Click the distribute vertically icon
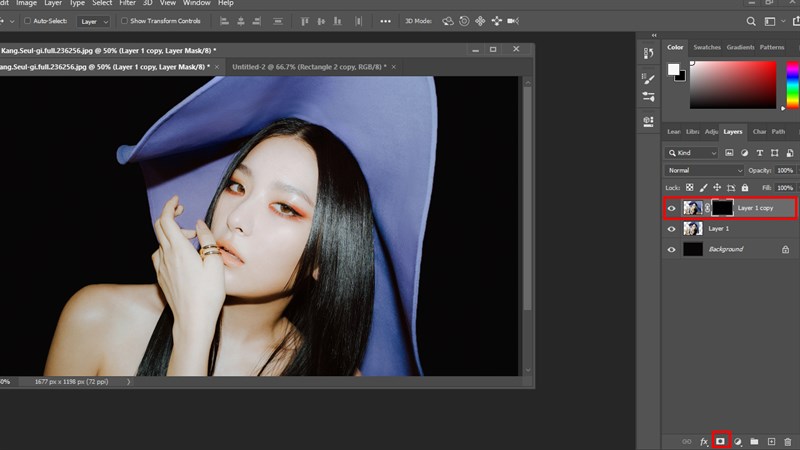This screenshot has width=800, height=450. [278, 21]
